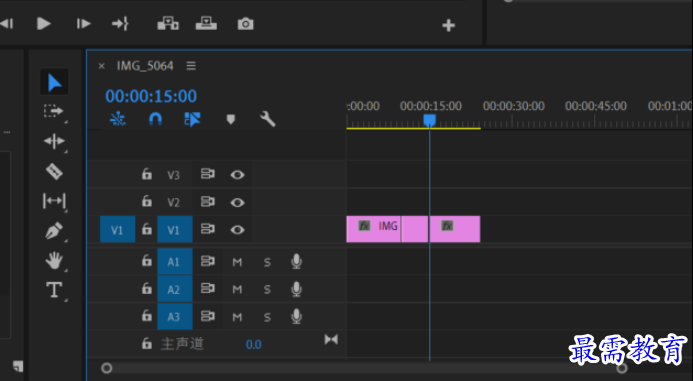693x381 pixels.
Task: Toggle lock on track V2
Action: [x=147, y=202]
